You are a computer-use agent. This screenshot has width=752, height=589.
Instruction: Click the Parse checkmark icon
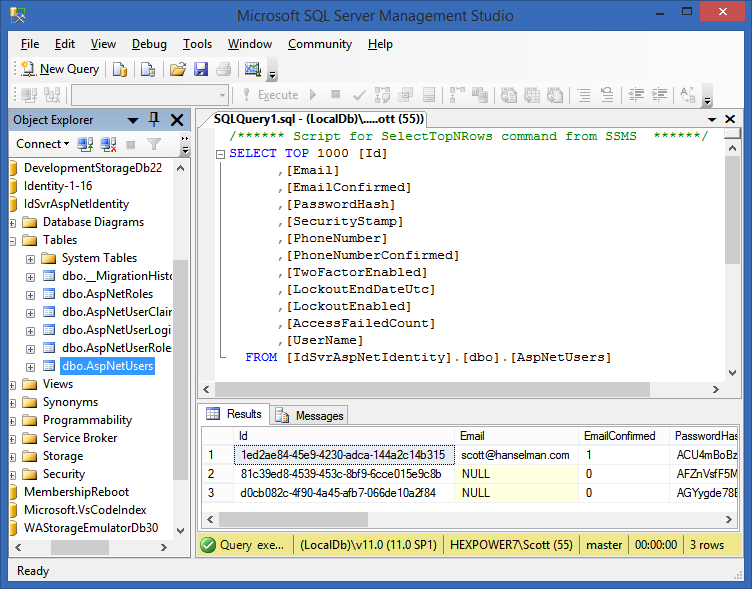(359, 95)
